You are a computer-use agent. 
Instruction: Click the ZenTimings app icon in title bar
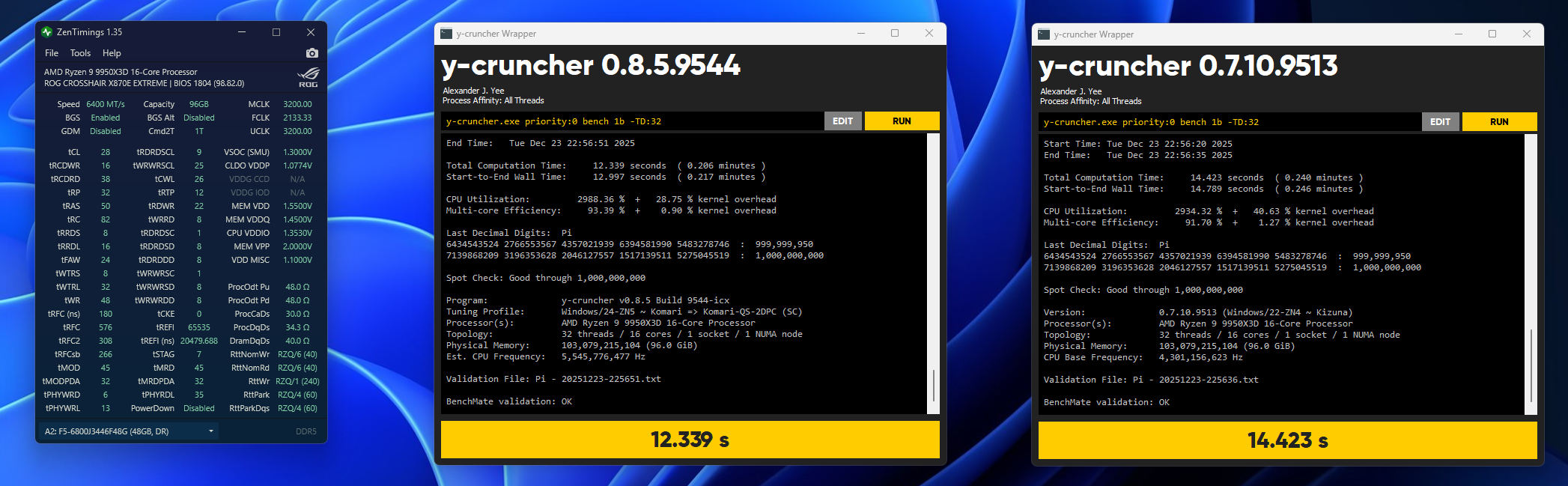[x=47, y=32]
